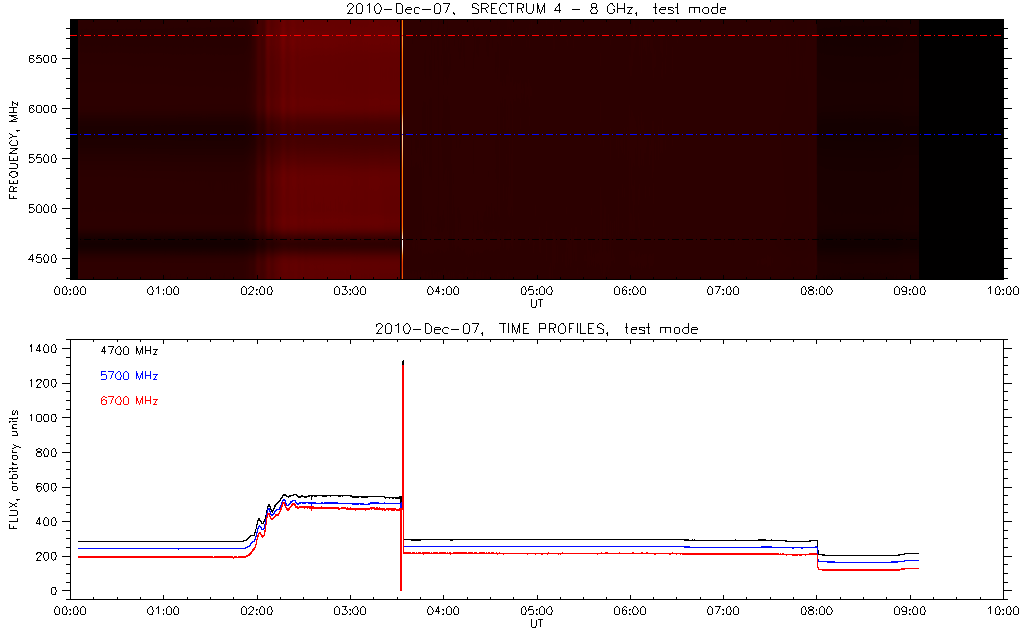Select the 4700 MHz legend label
The height and width of the screenshot is (640, 1024).
[128, 351]
